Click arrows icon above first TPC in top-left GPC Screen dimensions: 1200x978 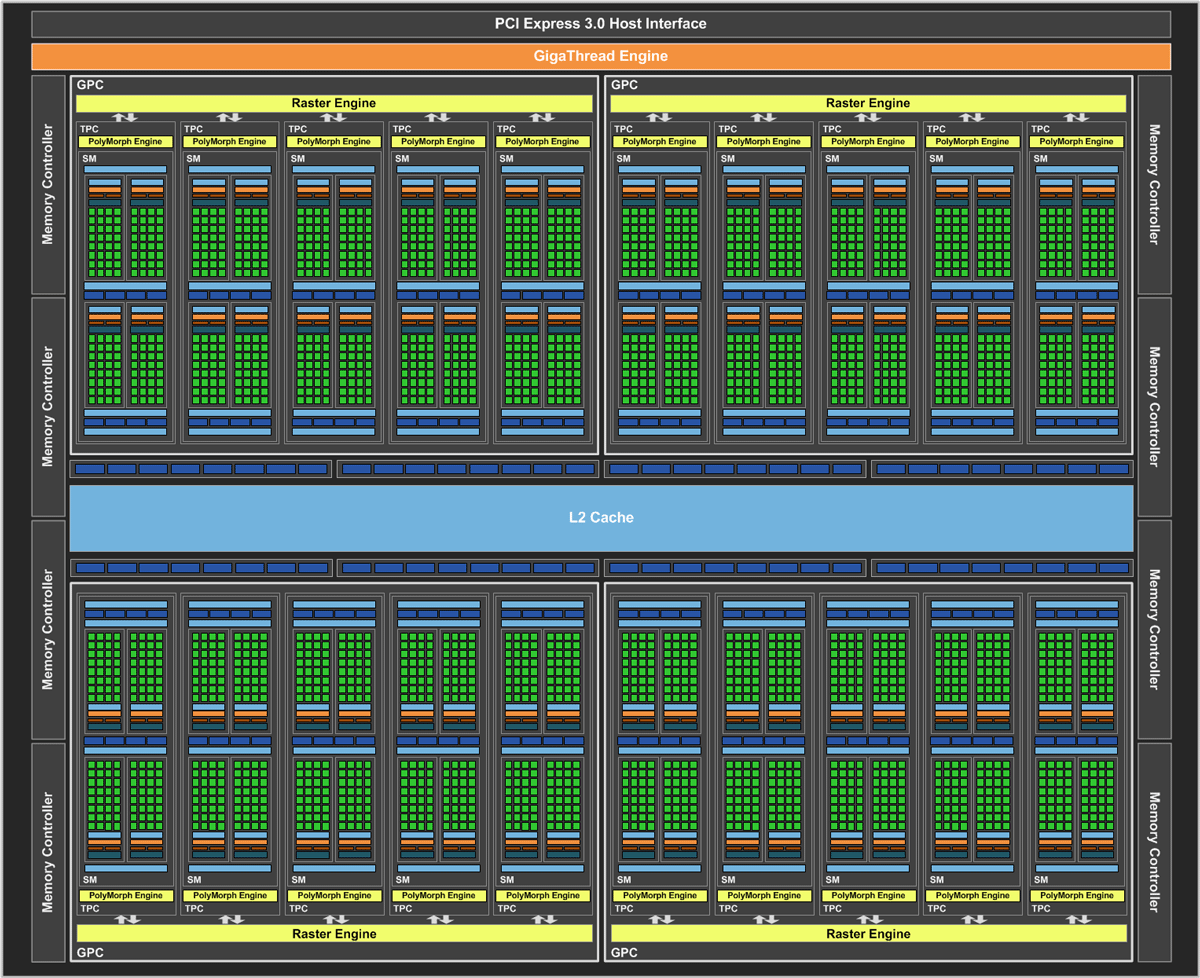125,118
